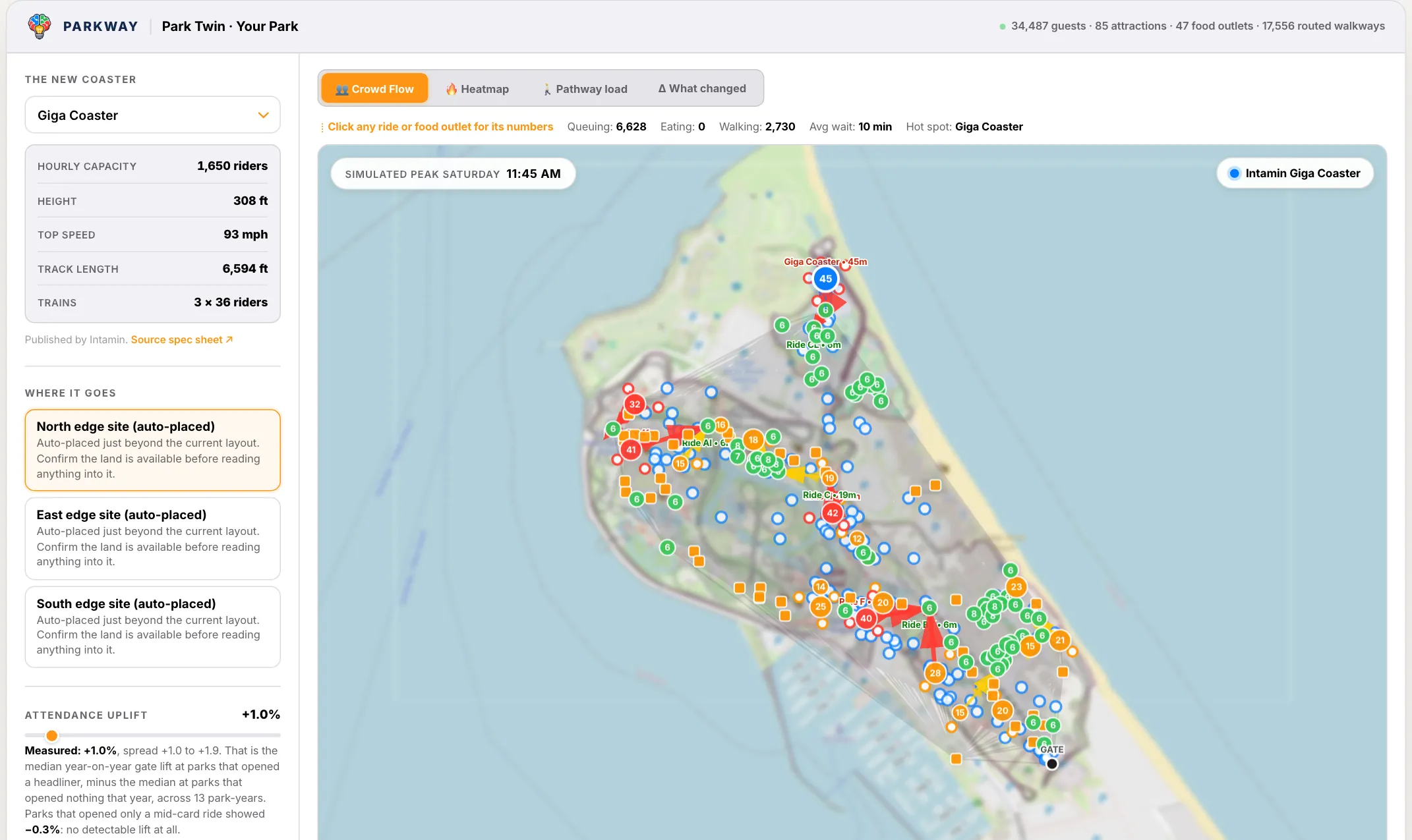Switch to the Crowd Flow tab
Image resolution: width=1412 pixels, height=840 pixels.
click(x=374, y=89)
